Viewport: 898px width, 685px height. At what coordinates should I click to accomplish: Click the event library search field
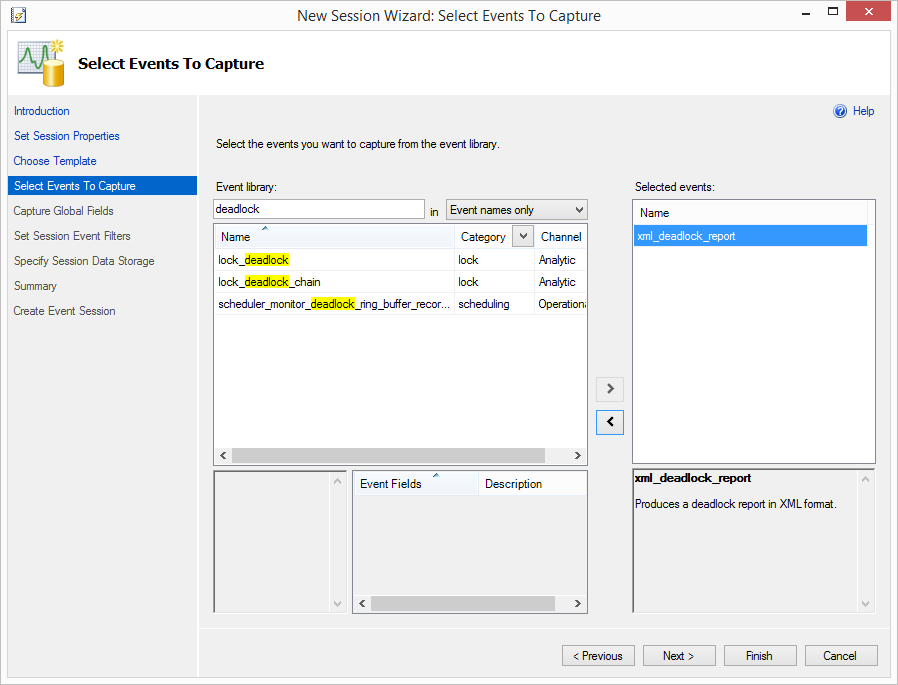click(318, 209)
